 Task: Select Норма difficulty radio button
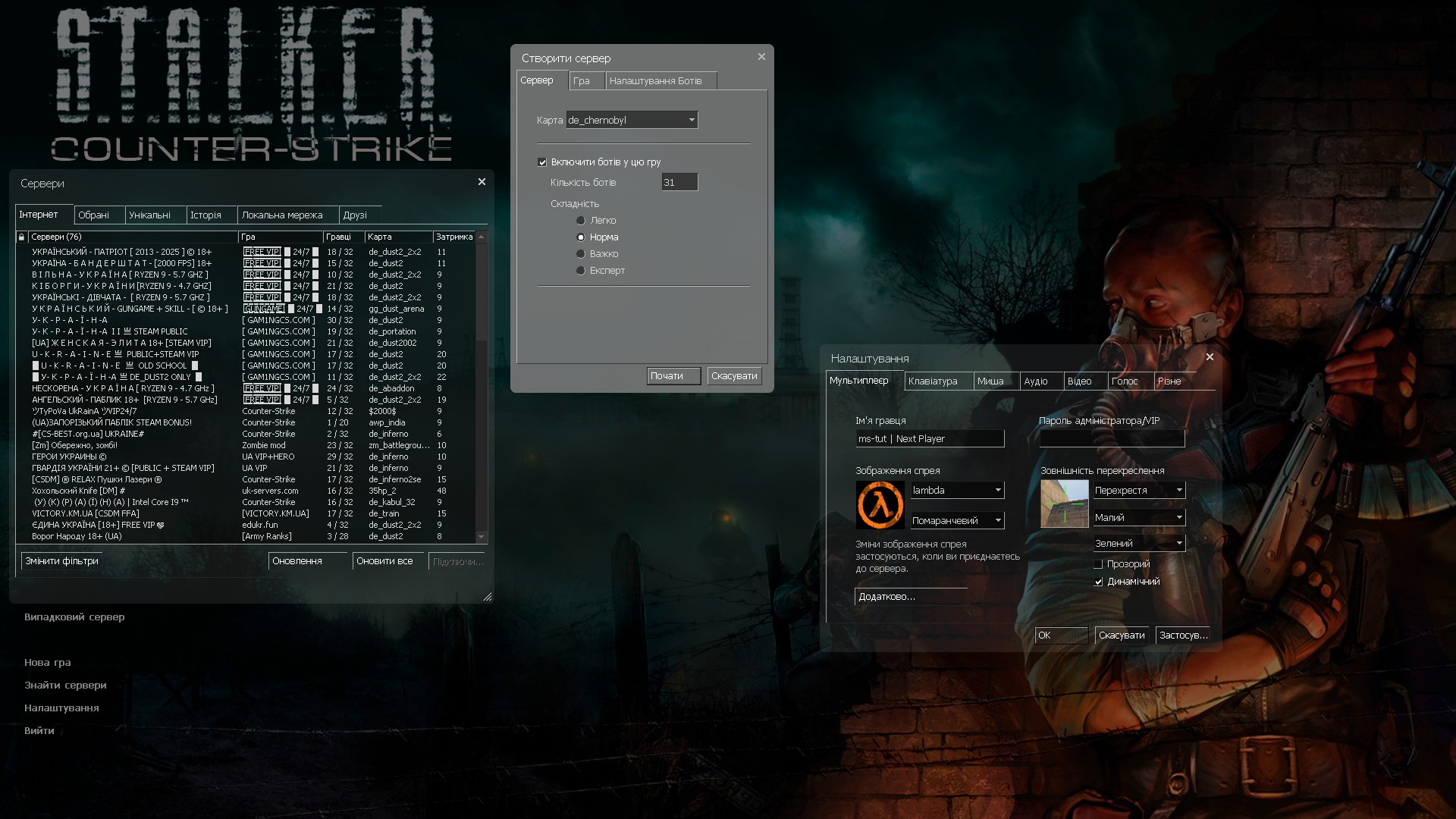click(x=581, y=237)
